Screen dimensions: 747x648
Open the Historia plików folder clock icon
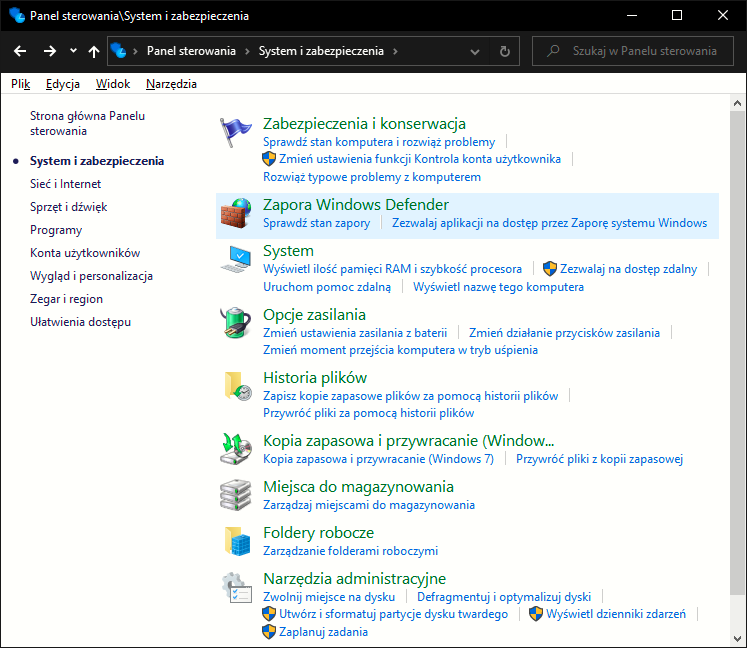tap(237, 385)
